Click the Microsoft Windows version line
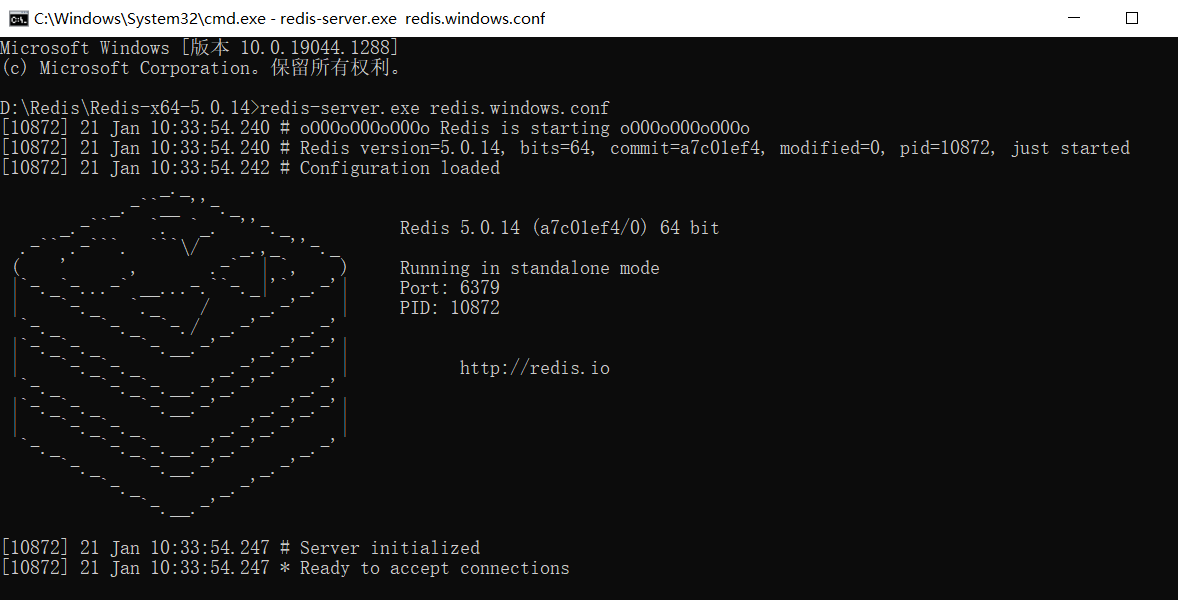Image resolution: width=1178 pixels, height=600 pixels. click(x=200, y=48)
